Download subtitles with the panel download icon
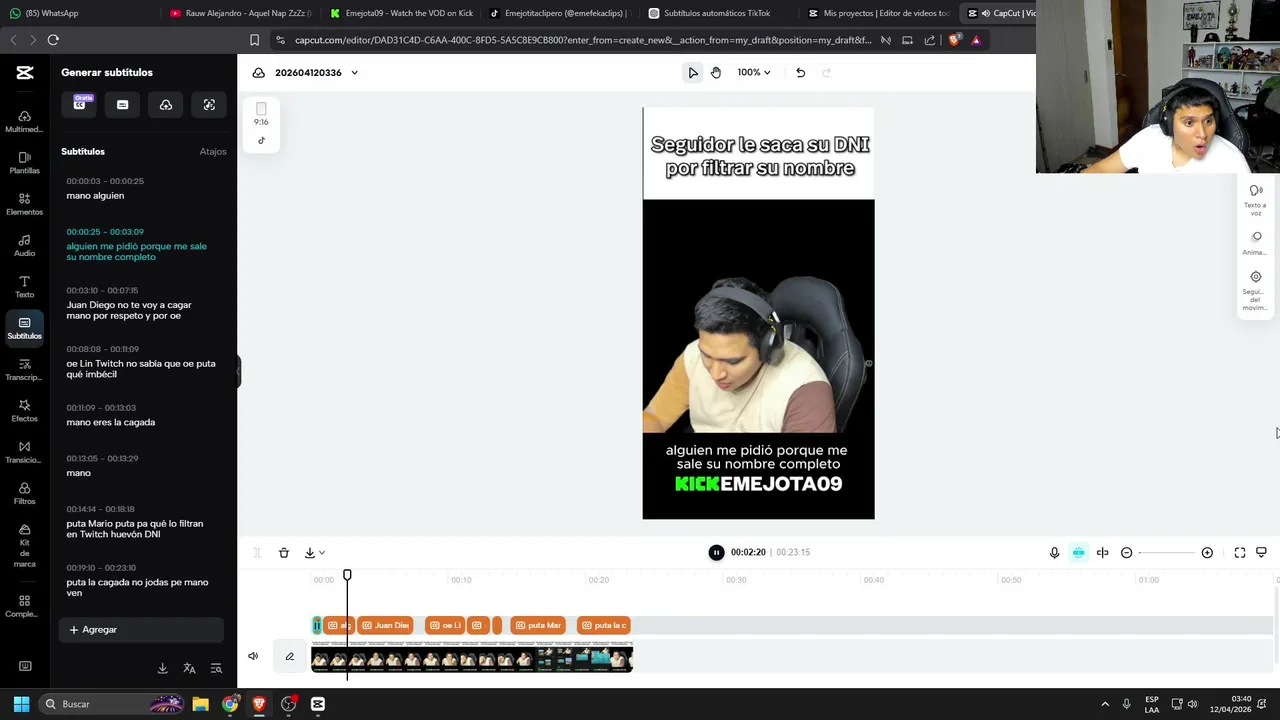Image resolution: width=1280 pixels, height=720 pixels. click(x=162, y=668)
